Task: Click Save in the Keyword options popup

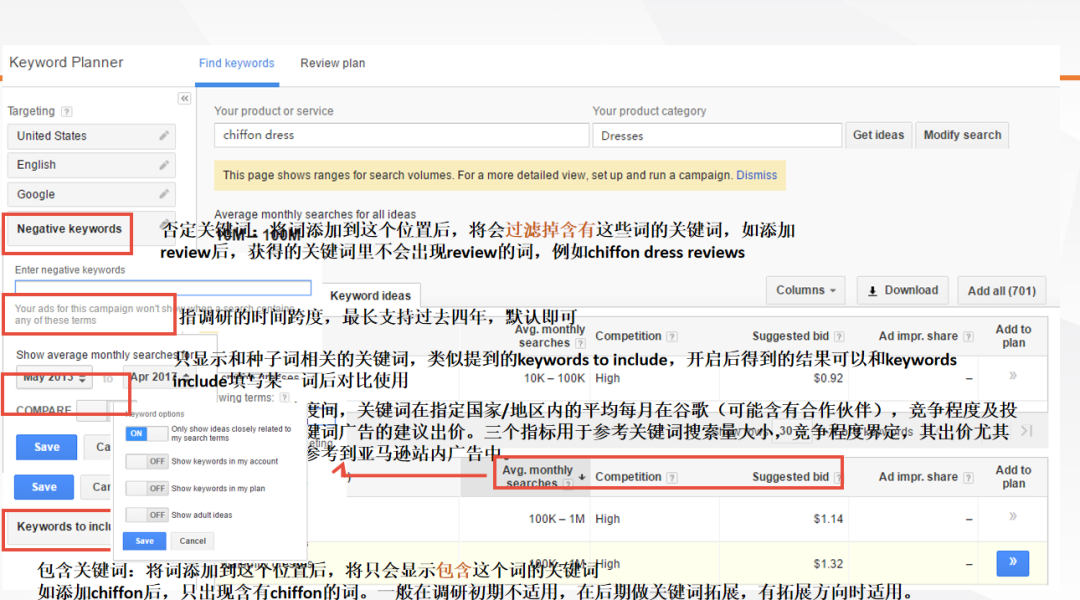Action: (x=145, y=541)
